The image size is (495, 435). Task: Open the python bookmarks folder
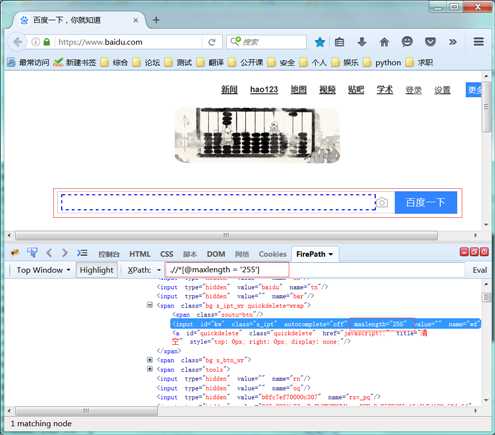point(382,62)
